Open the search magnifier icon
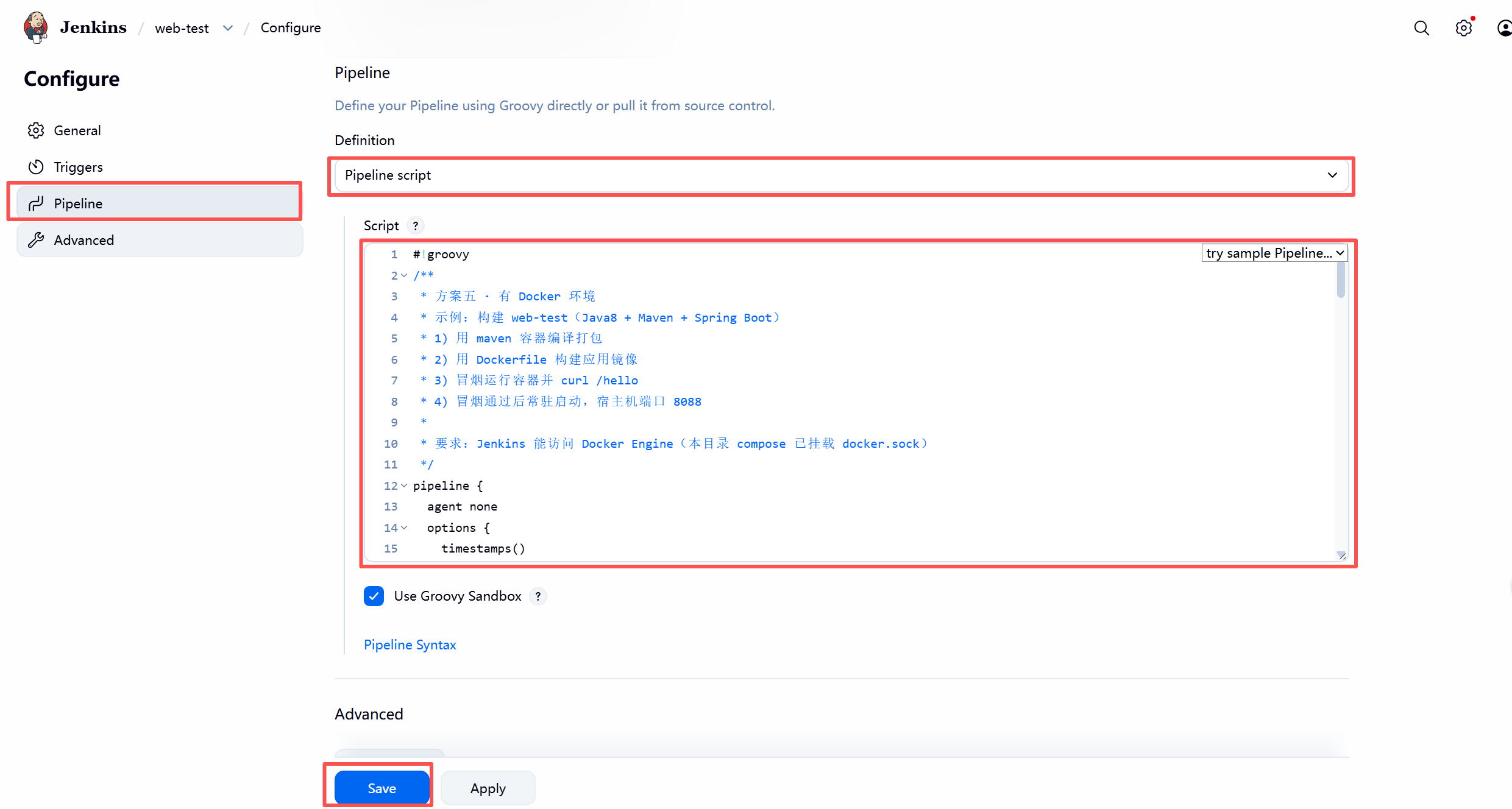1512x809 pixels. tap(1421, 28)
